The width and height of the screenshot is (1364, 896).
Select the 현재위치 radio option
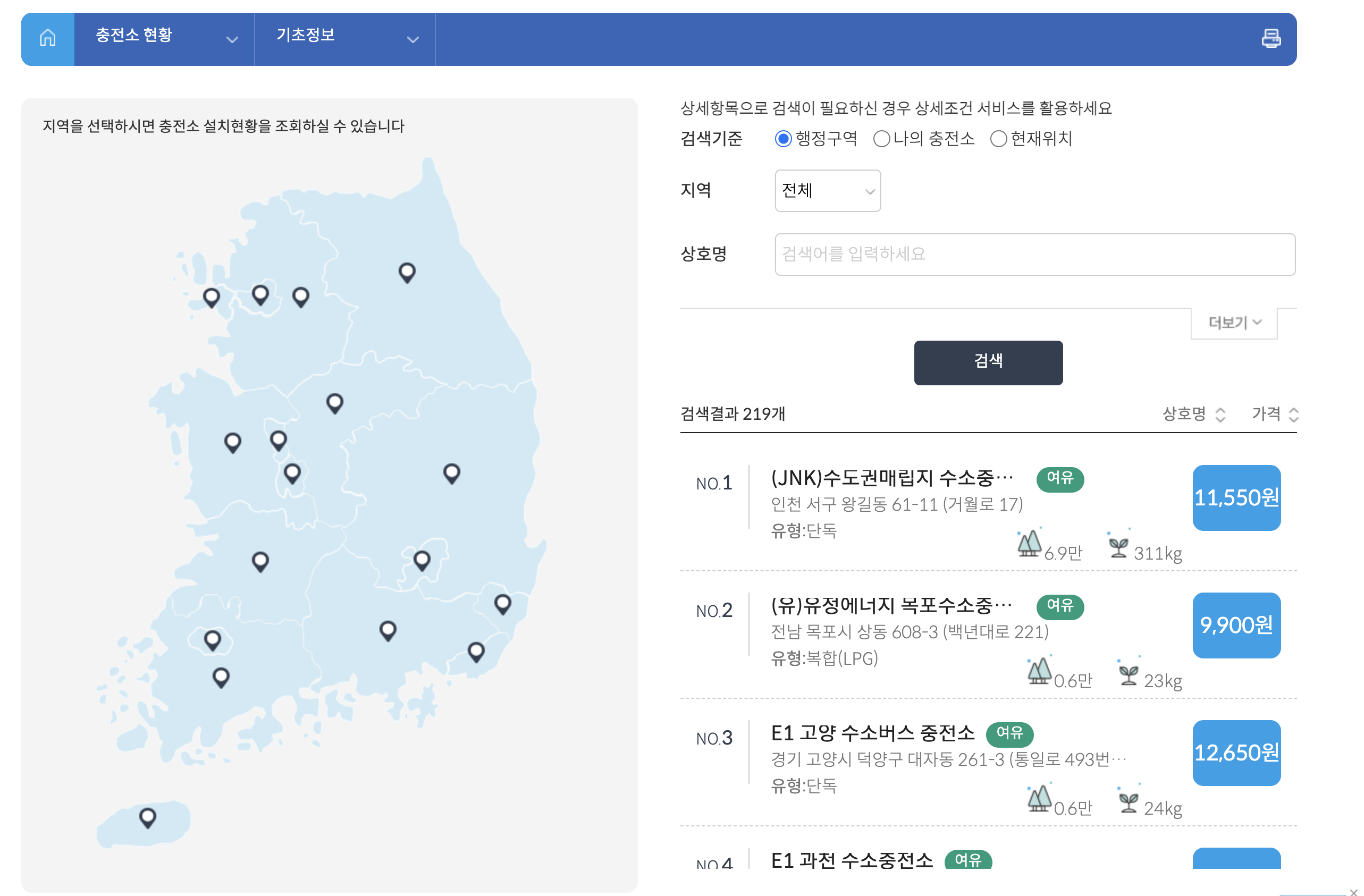tap(998, 139)
